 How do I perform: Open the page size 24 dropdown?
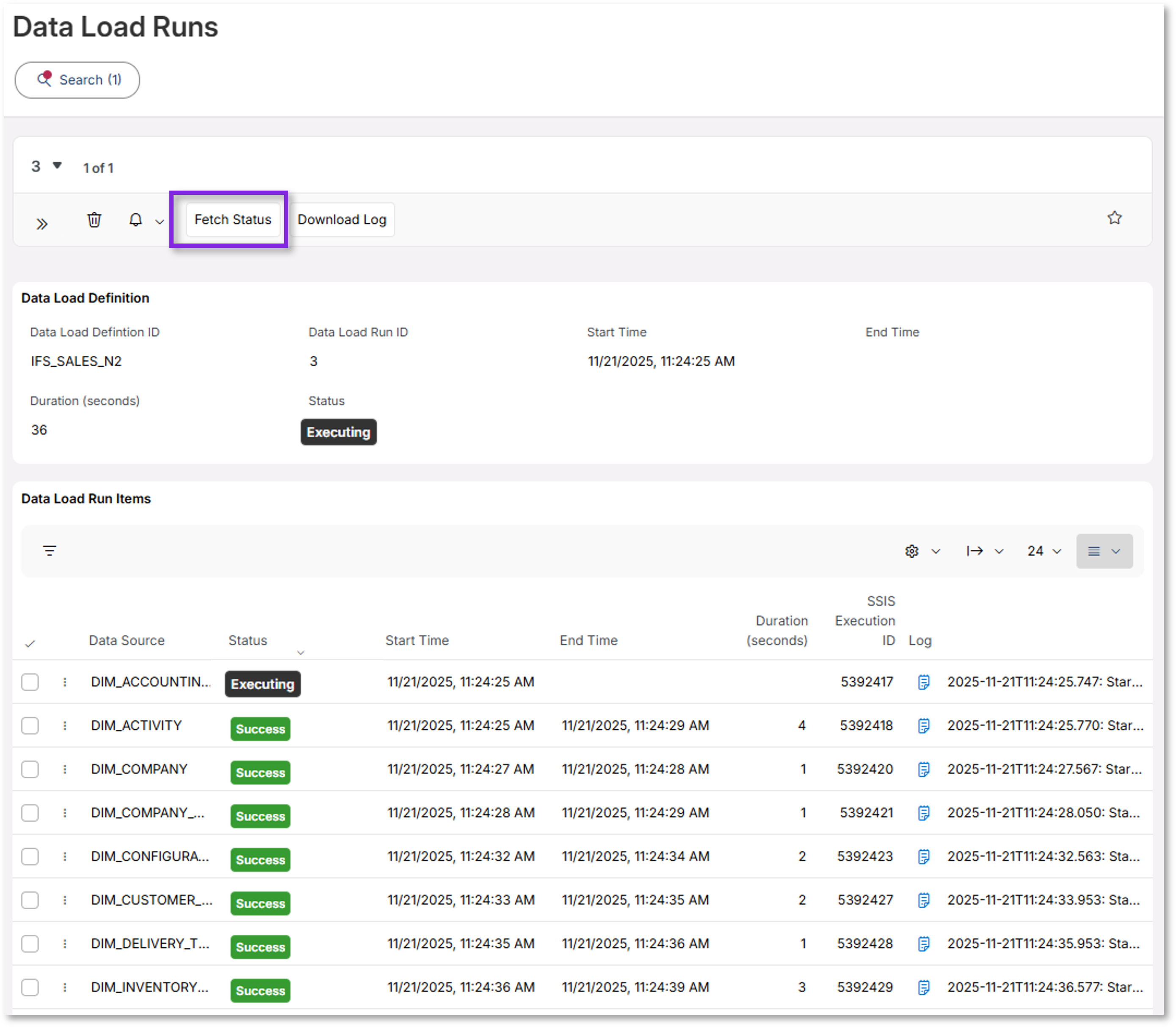[1043, 551]
